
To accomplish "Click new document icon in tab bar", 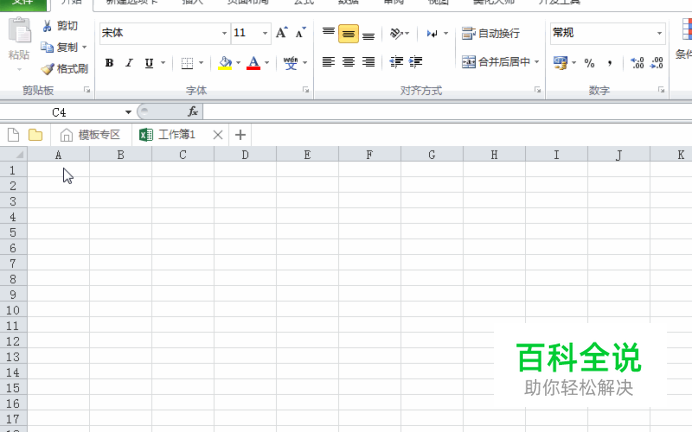I will [x=13, y=135].
